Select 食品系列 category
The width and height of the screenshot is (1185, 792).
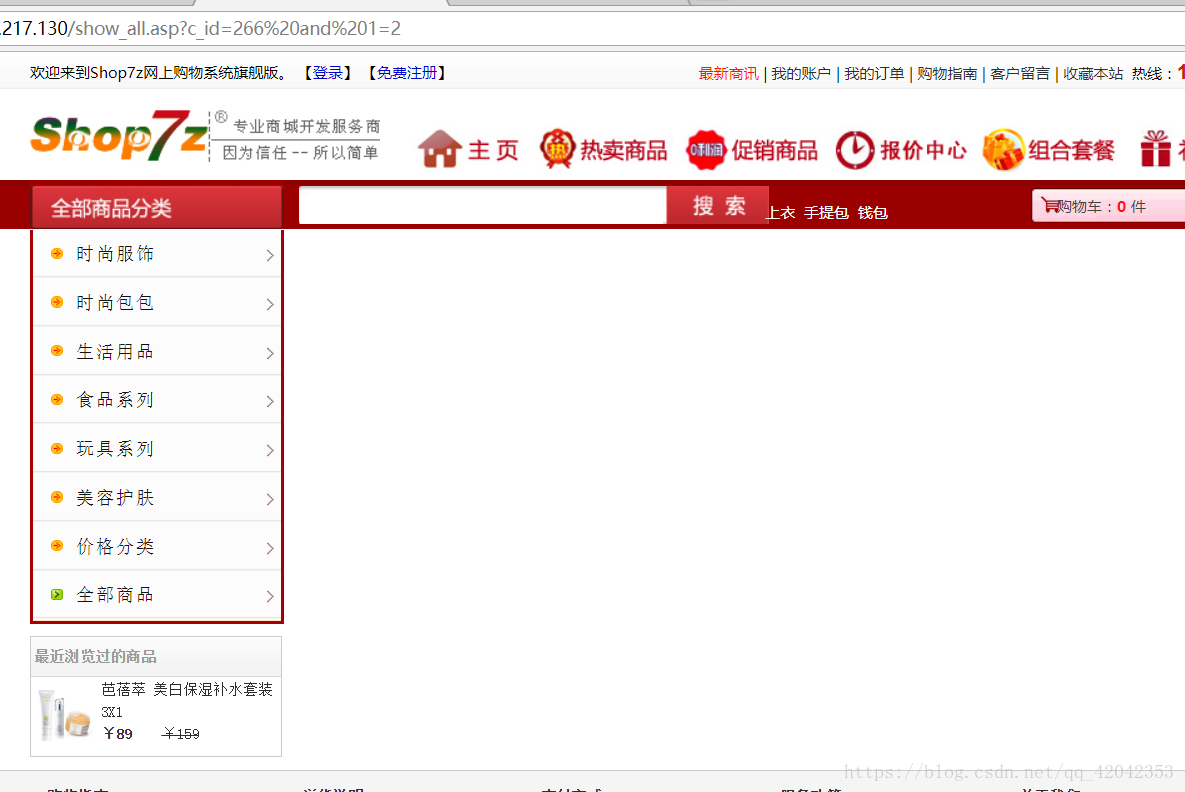tap(115, 400)
